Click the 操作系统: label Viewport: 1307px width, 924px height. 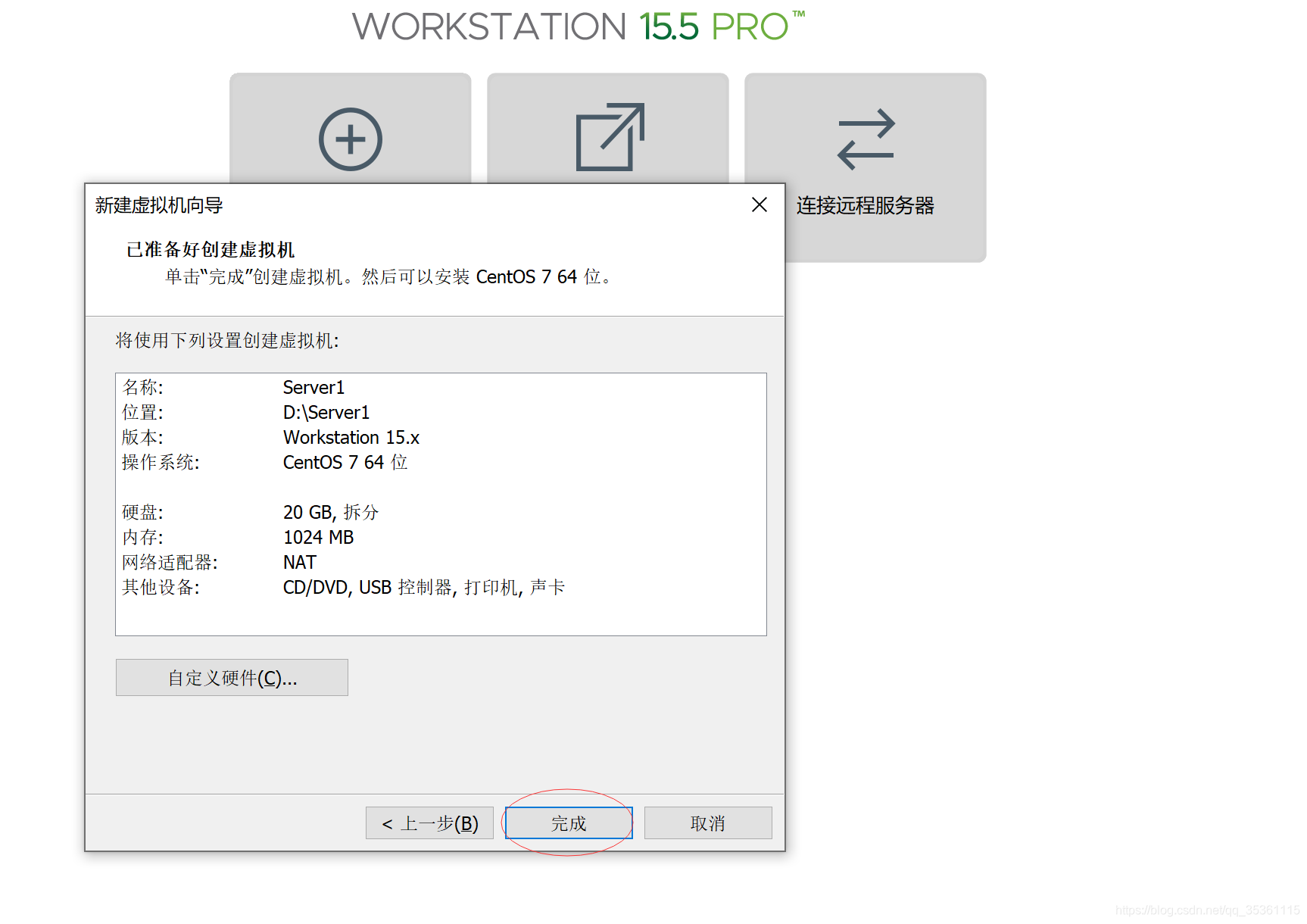pyautogui.click(x=161, y=462)
